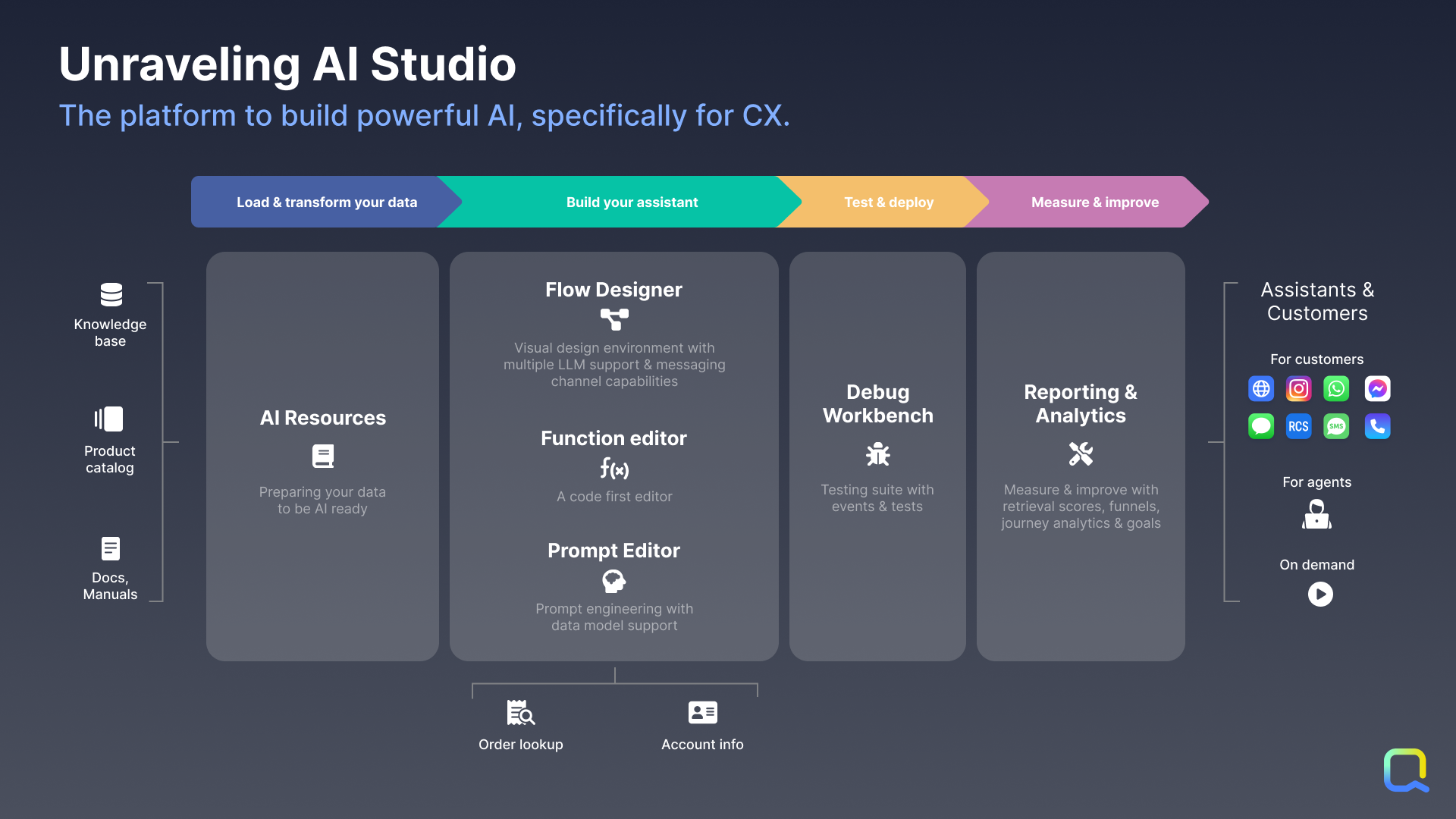The height and width of the screenshot is (819, 1456).
Task: Select the Test & deploy step
Action: coord(889,202)
